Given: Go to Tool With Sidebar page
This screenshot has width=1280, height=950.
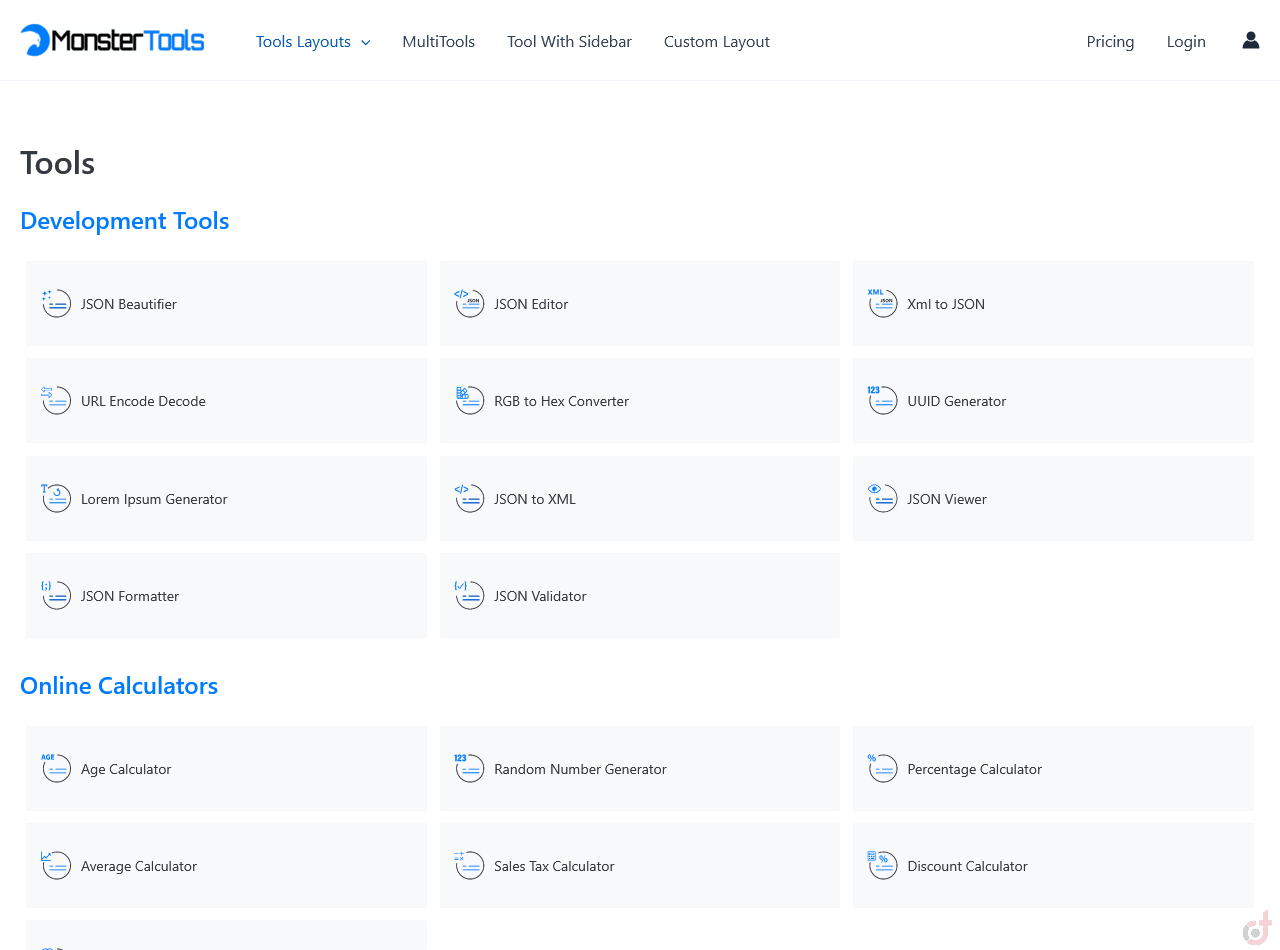Looking at the screenshot, I should [x=569, y=42].
